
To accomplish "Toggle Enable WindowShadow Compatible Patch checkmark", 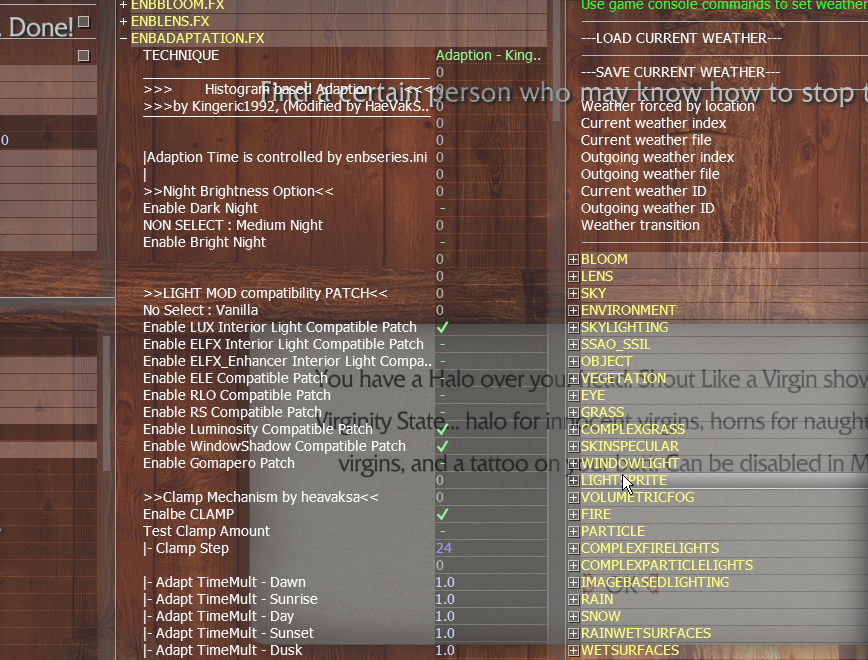I will (442, 446).
